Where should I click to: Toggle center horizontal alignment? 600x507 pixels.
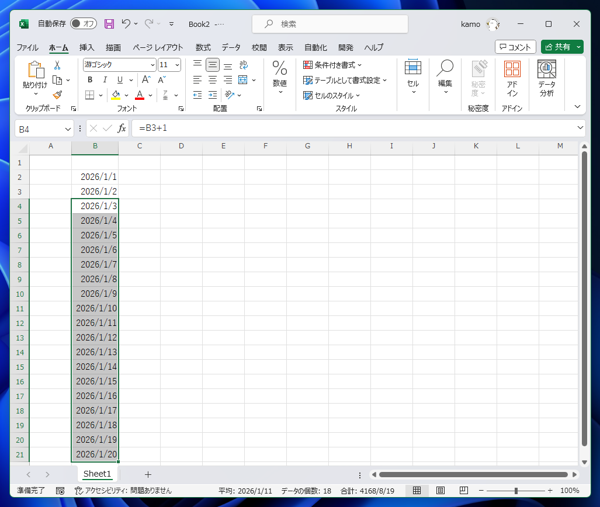(x=212, y=80)
